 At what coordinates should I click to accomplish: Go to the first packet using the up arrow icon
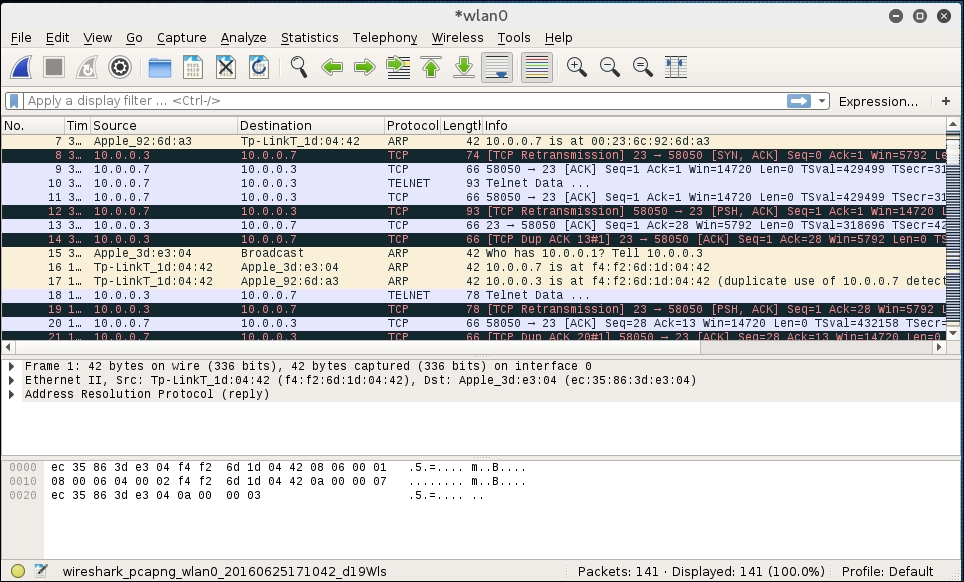[x=430, y=67]
